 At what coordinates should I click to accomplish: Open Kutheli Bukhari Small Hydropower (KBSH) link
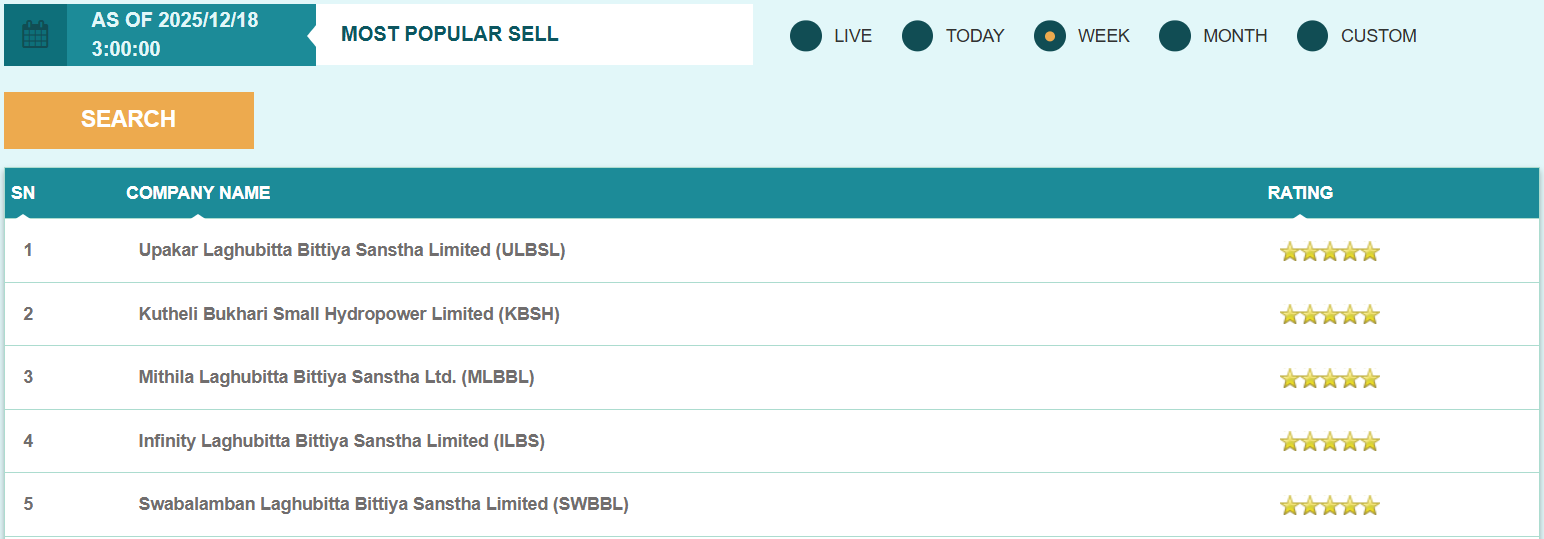pyautogui.click(x=349, y=314)
